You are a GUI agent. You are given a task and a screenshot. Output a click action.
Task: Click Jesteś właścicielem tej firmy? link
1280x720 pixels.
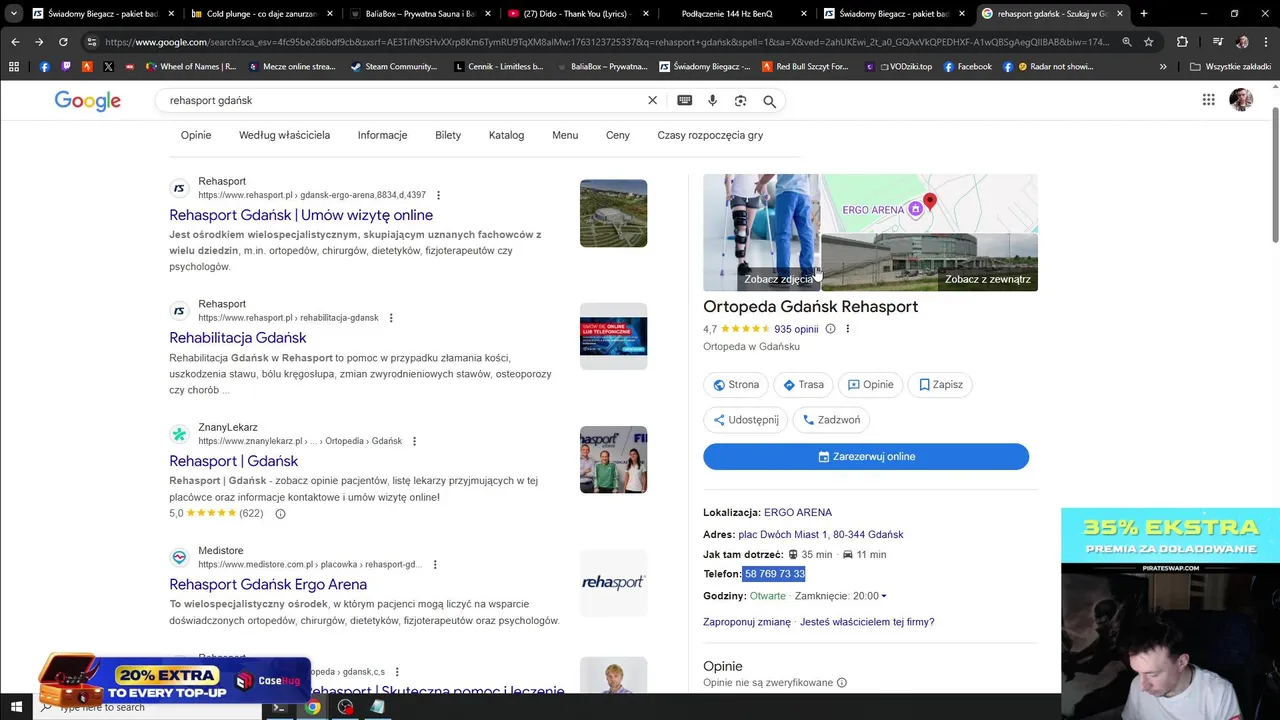point(867,622)
